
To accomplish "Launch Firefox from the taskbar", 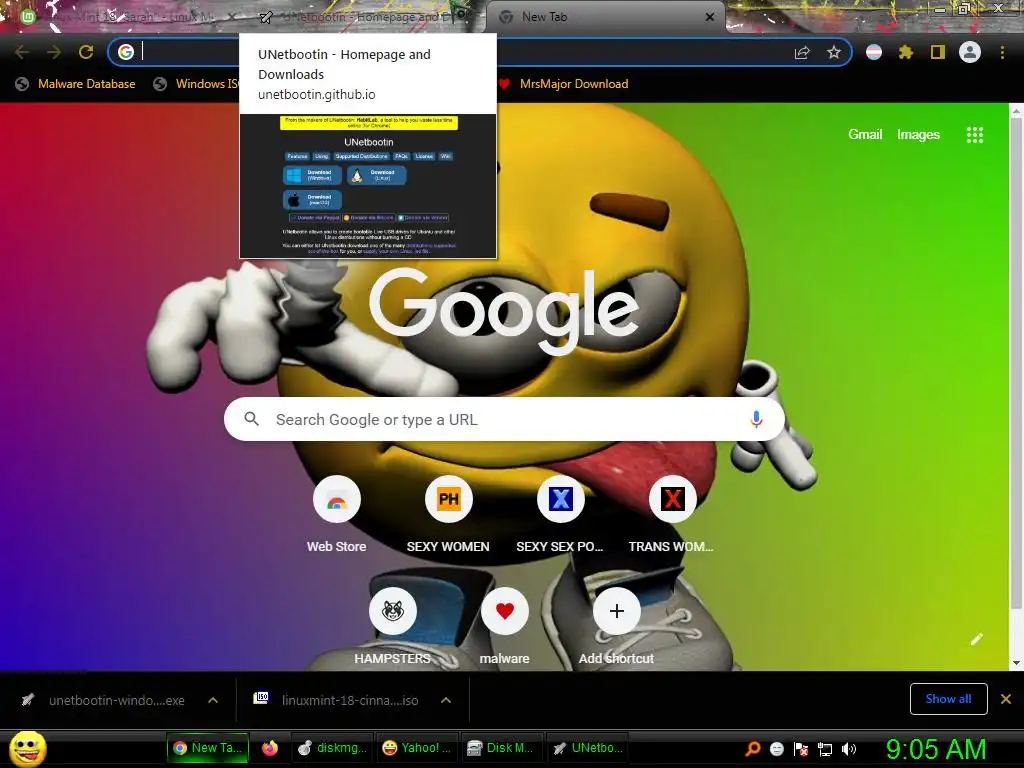I will (x=270, y=748).
